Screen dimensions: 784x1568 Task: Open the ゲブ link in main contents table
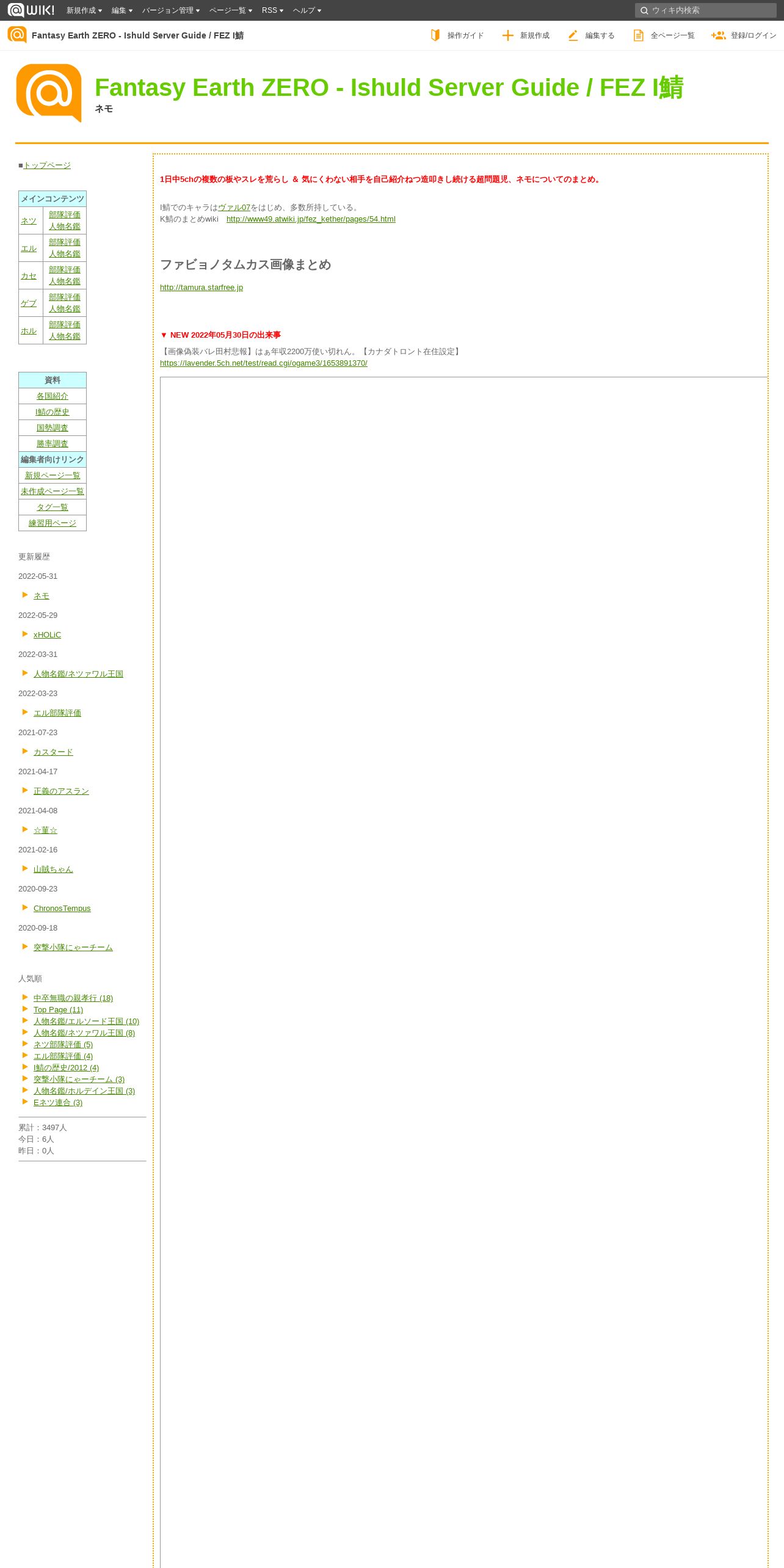coord(29,303)
